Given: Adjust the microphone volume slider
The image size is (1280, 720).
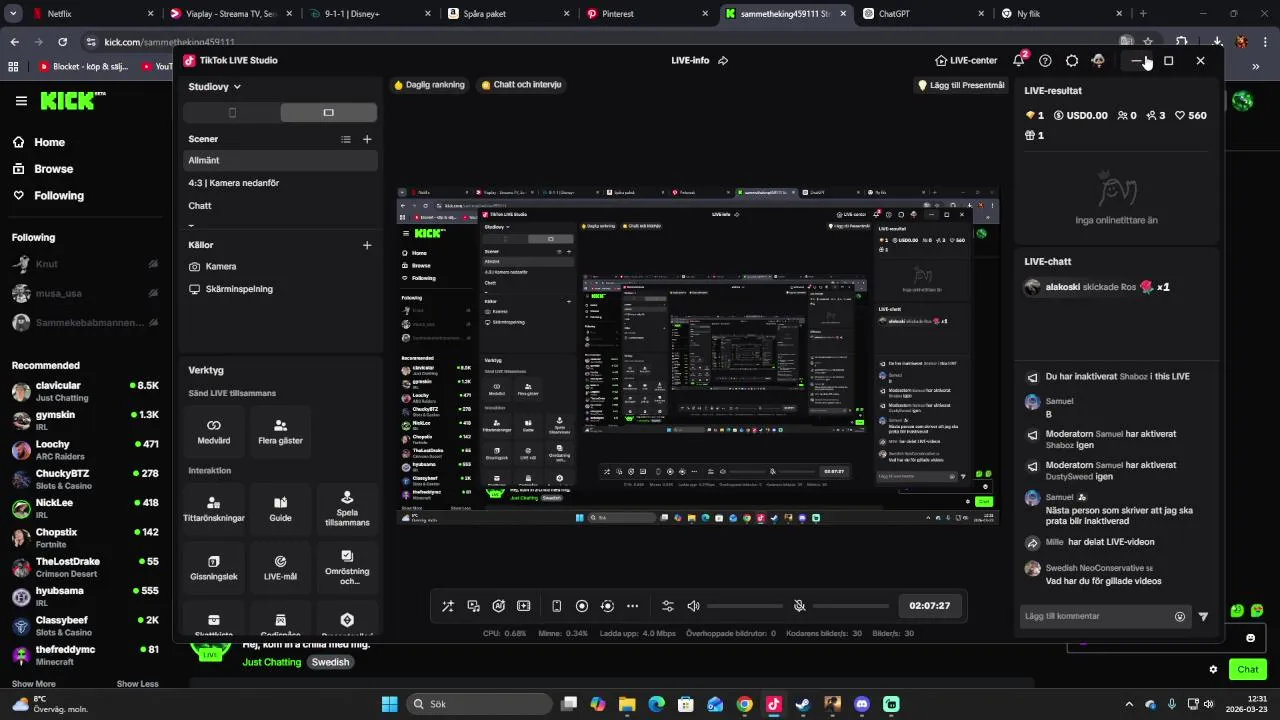Looking at the screenshot, I should [x=851, y=606].
